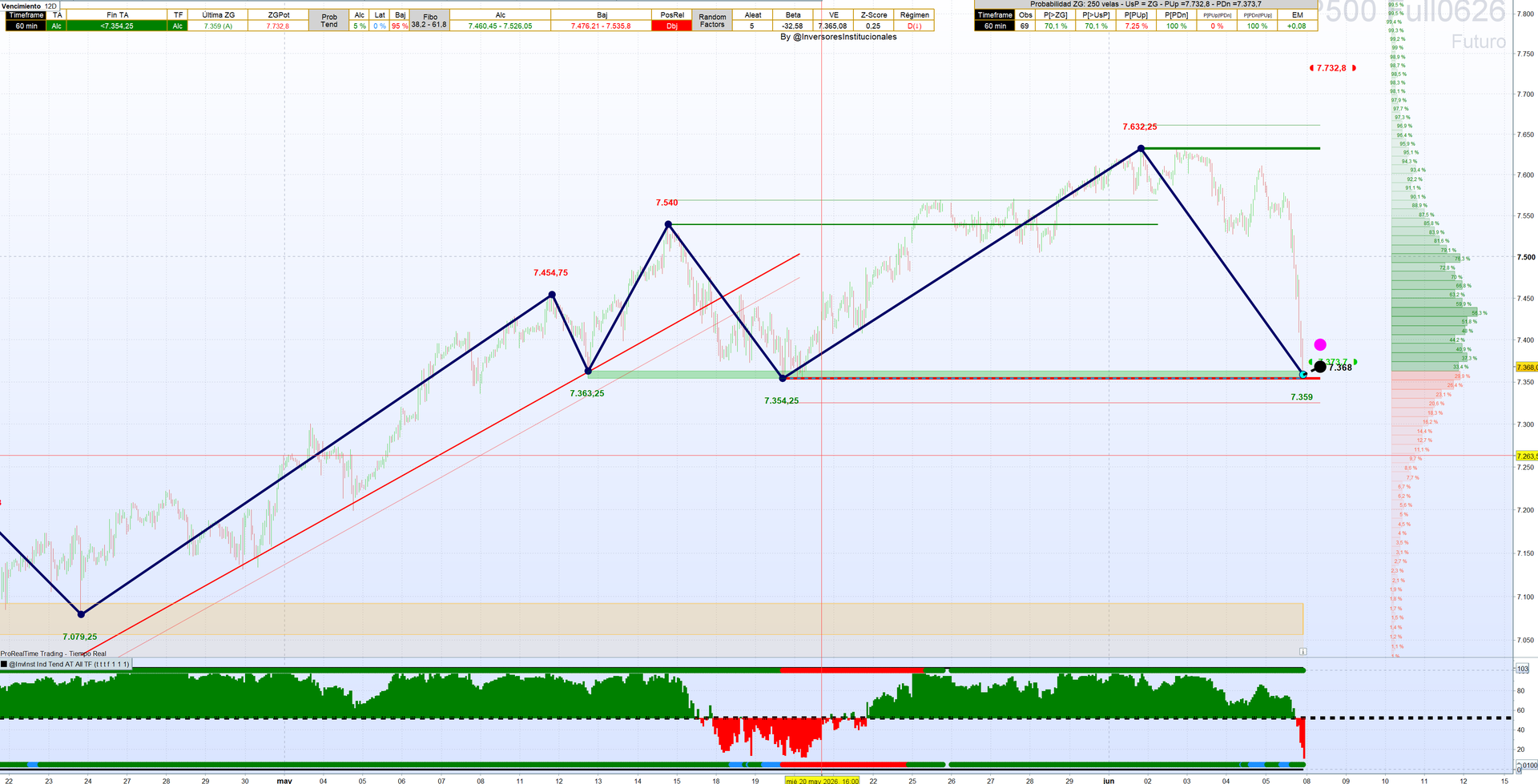Open the InvInst Ind Tend AT All TF indicator label
The height and width of the screenshot is (784, 1538).
click(x=69, y=664)
